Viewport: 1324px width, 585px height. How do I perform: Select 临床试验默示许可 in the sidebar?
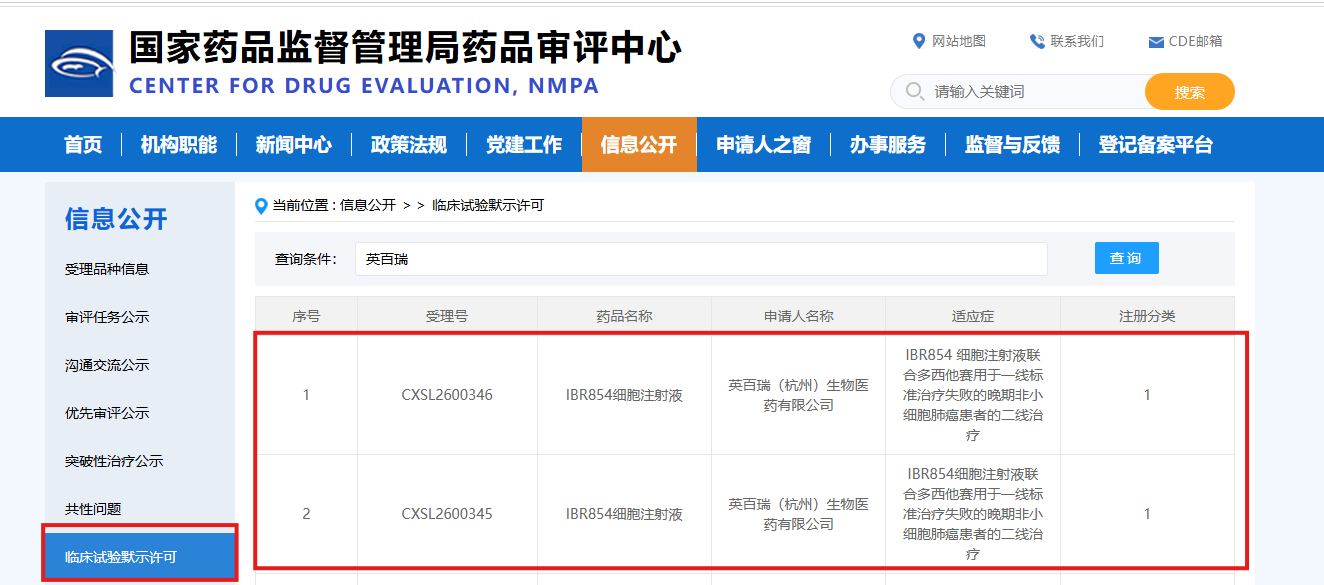click(140, 555)
